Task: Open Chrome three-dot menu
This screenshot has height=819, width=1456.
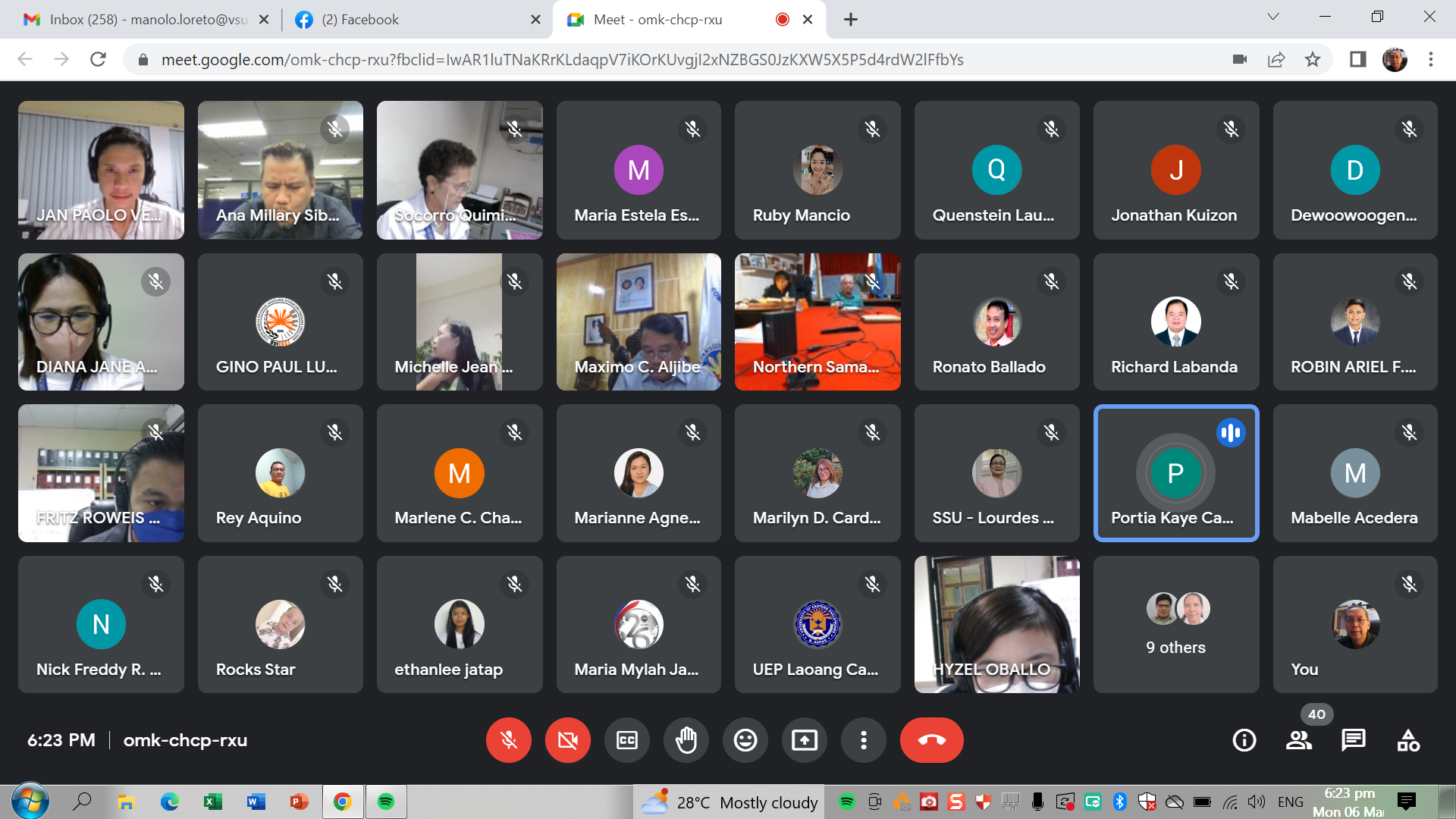Action: click(x=1431, y=59)
